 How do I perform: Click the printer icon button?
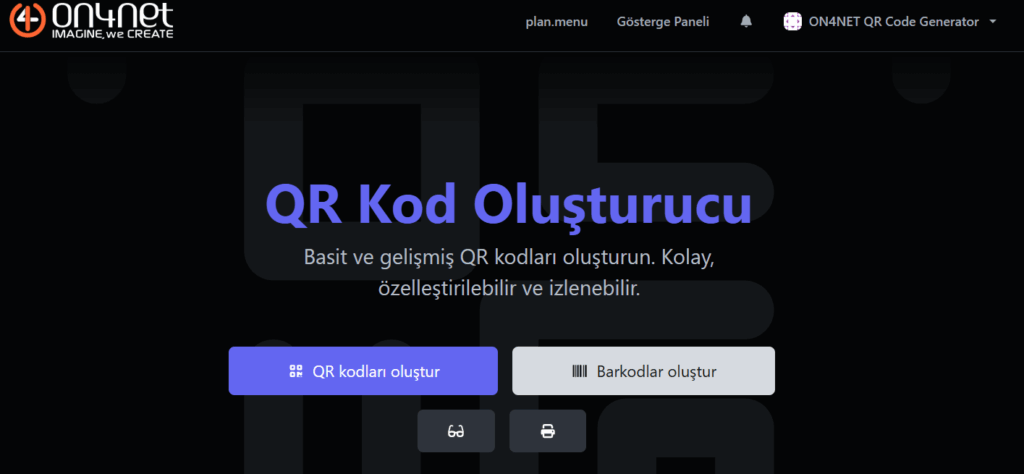coord(547,431)
